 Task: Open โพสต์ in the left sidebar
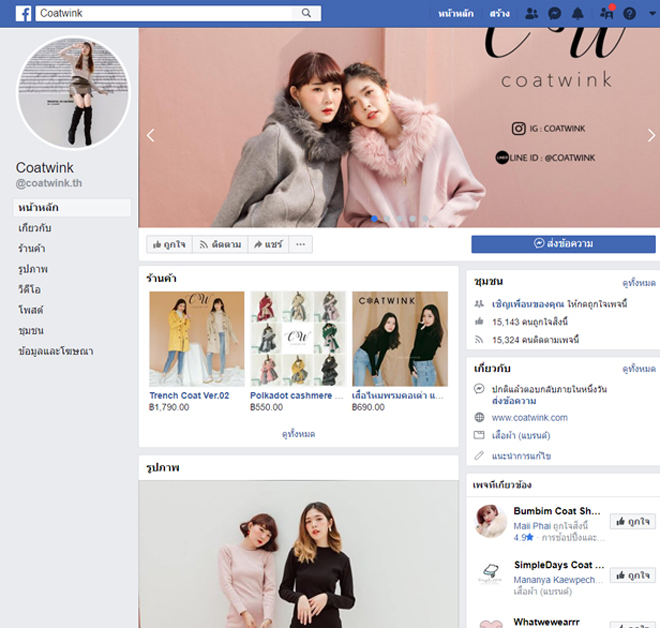31,310
